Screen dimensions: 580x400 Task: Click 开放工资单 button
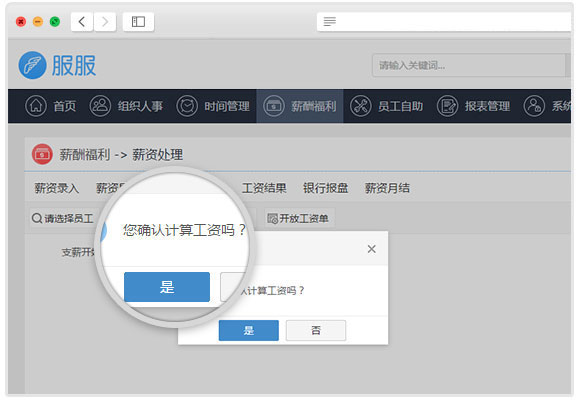[x=299, y=218]
